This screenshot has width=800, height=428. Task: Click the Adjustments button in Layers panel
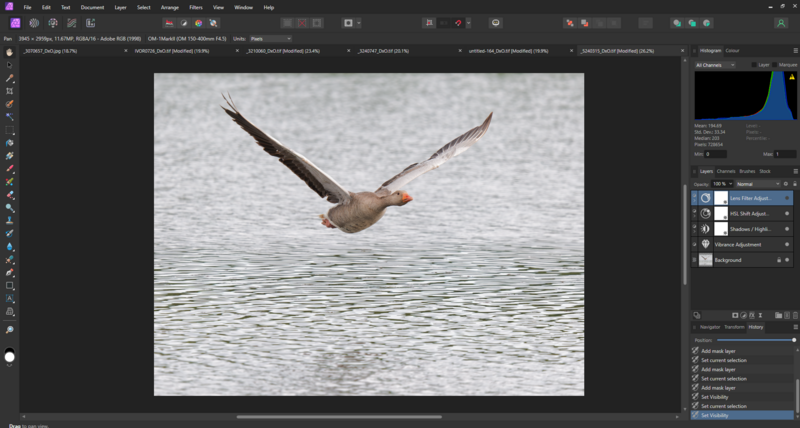coord(743,316)
